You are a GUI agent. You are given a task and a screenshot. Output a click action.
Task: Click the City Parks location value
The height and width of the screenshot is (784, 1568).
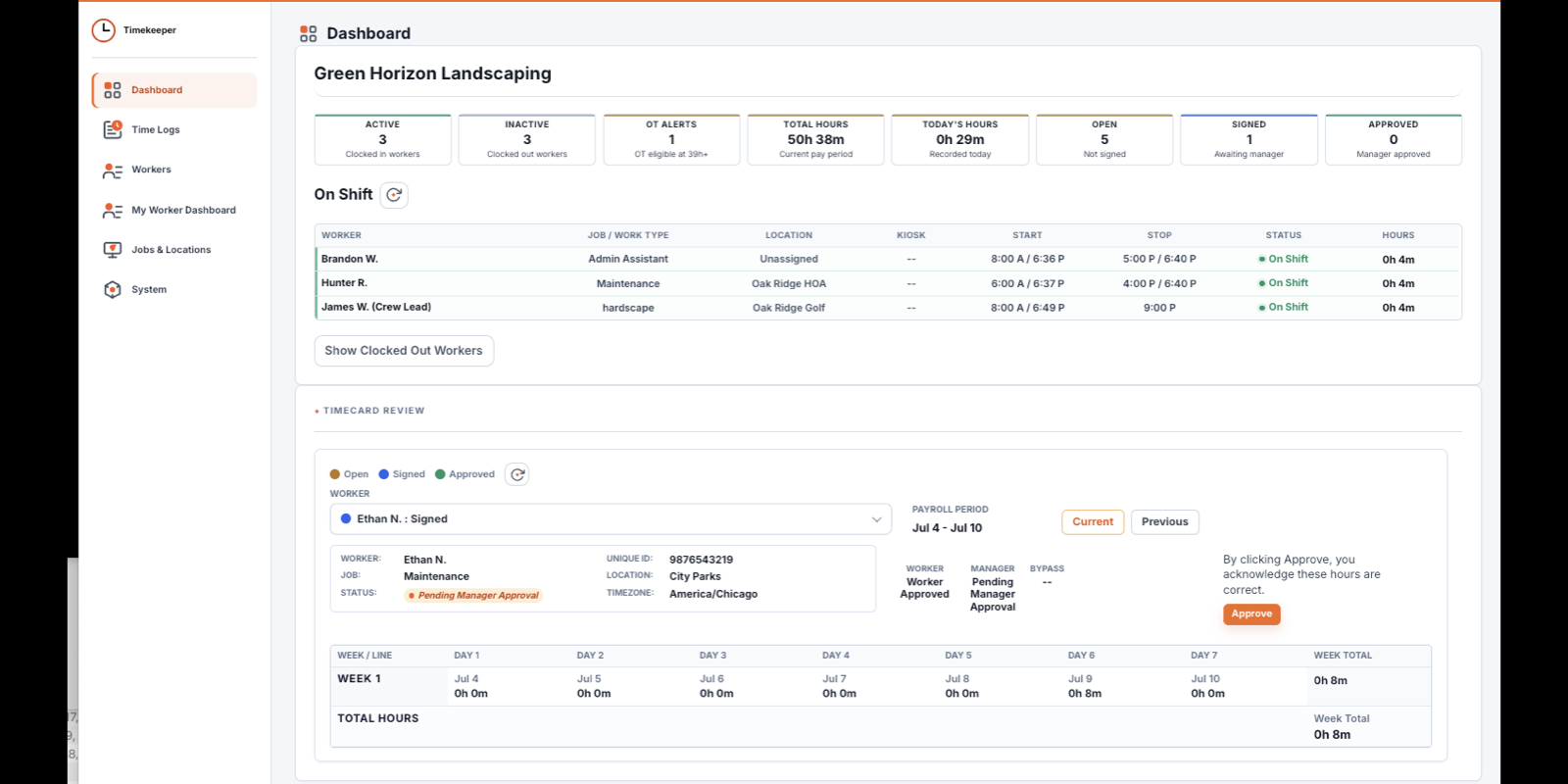tap(695, 577)
